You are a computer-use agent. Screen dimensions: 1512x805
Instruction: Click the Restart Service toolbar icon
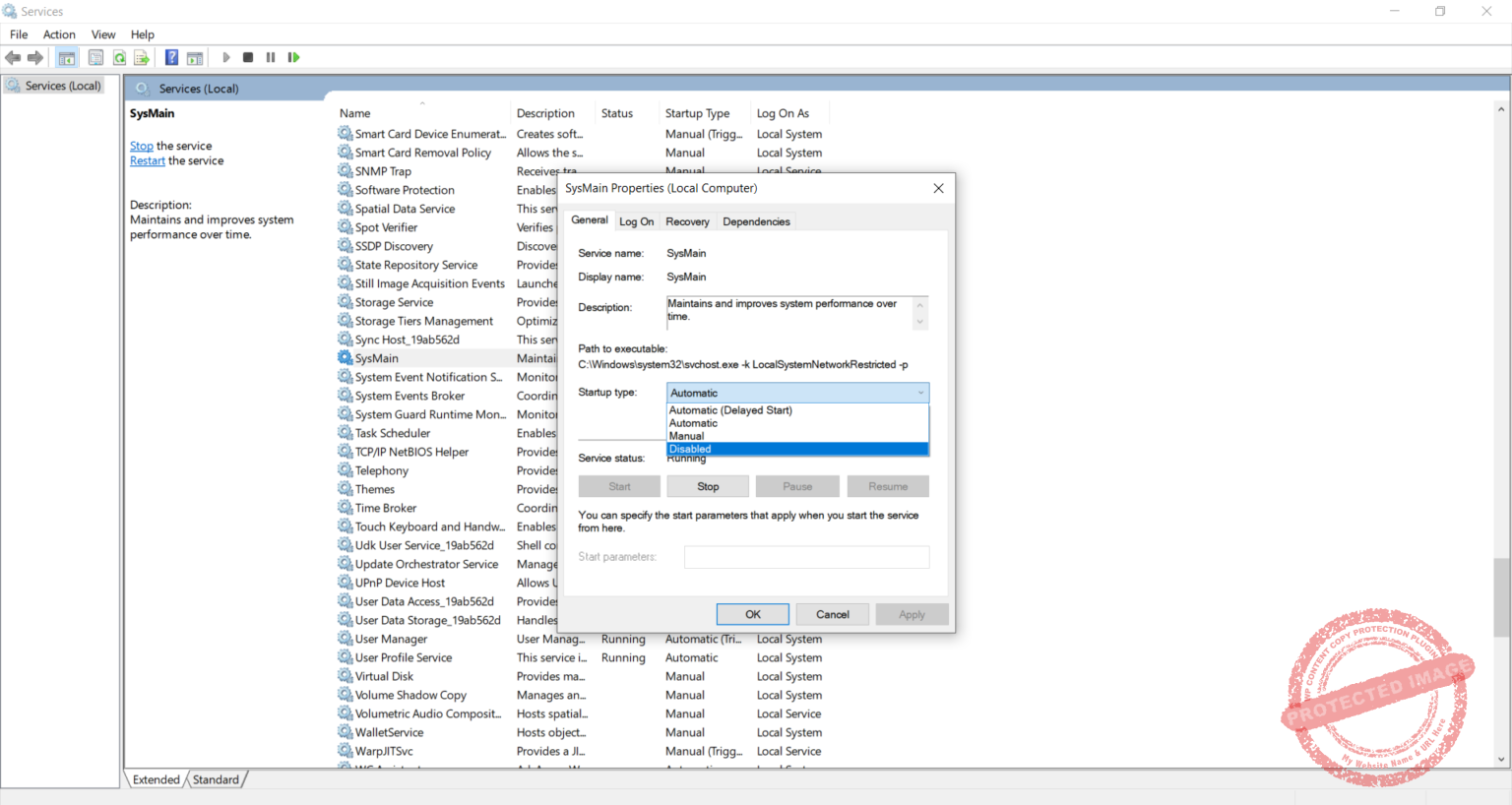[x=292, y=56]
